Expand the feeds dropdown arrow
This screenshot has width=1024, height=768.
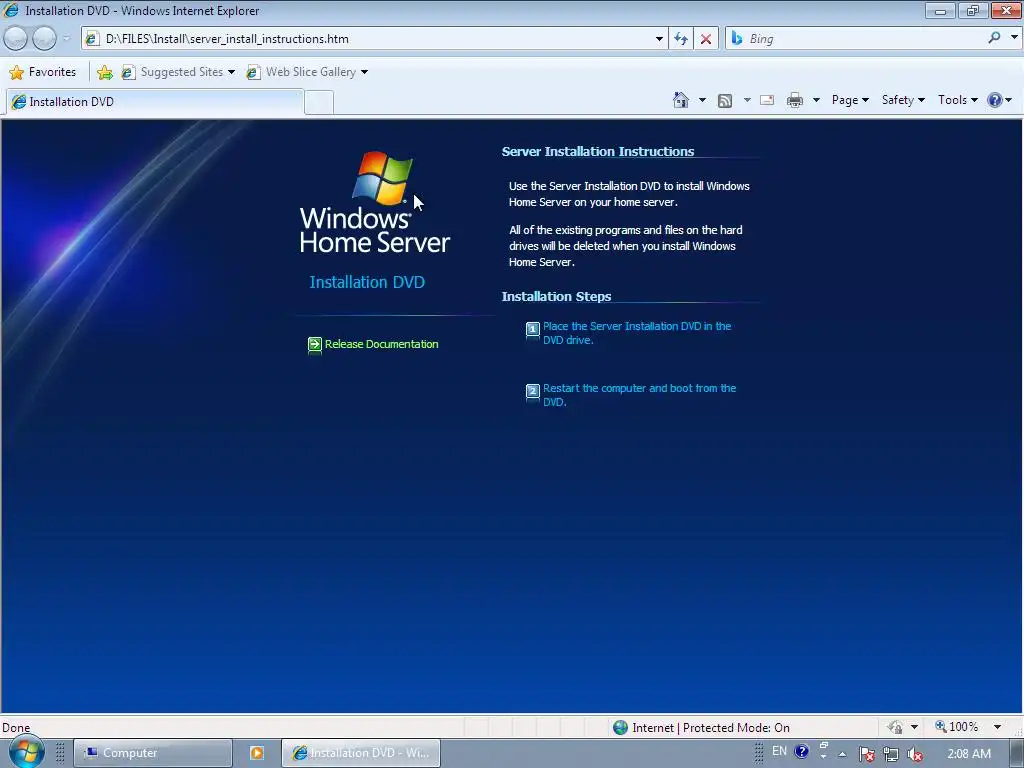[747, 100]
